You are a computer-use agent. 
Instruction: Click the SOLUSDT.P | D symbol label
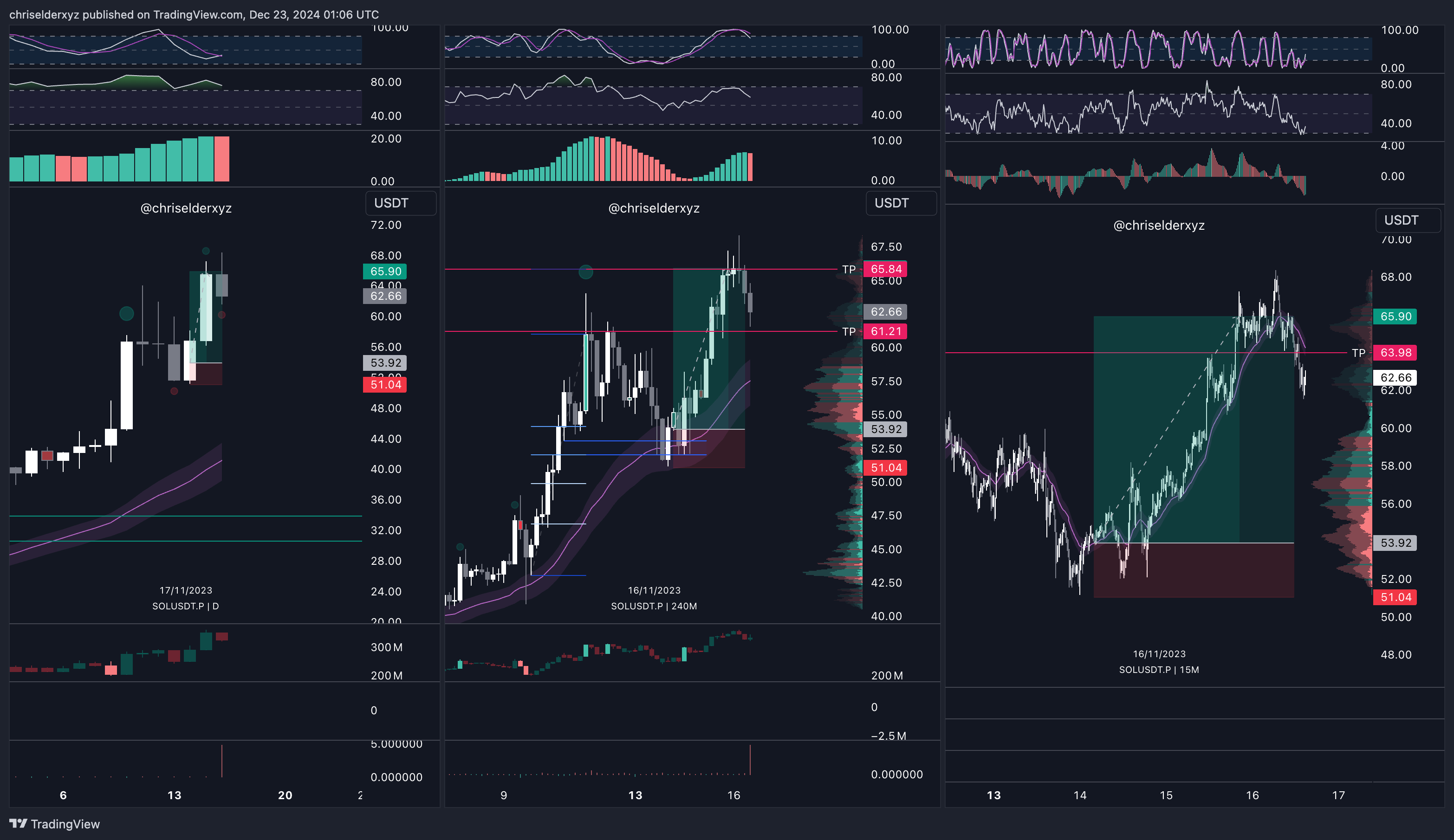(185, 606)
